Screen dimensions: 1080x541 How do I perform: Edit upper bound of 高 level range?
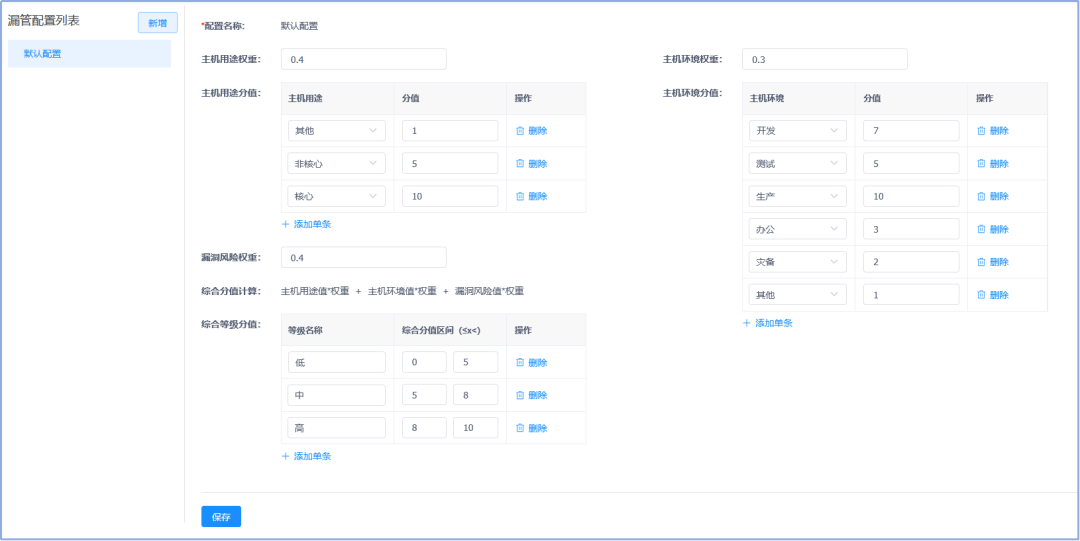pos(476,428)
